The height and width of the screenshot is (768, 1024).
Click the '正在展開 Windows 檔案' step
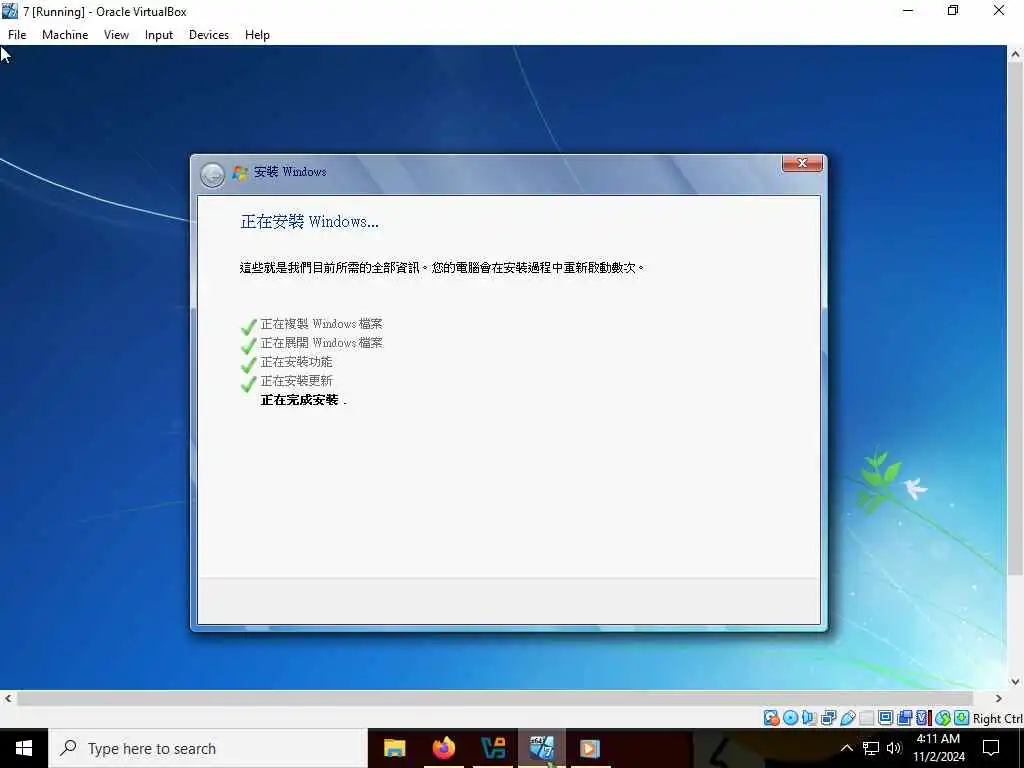point(321,343)
